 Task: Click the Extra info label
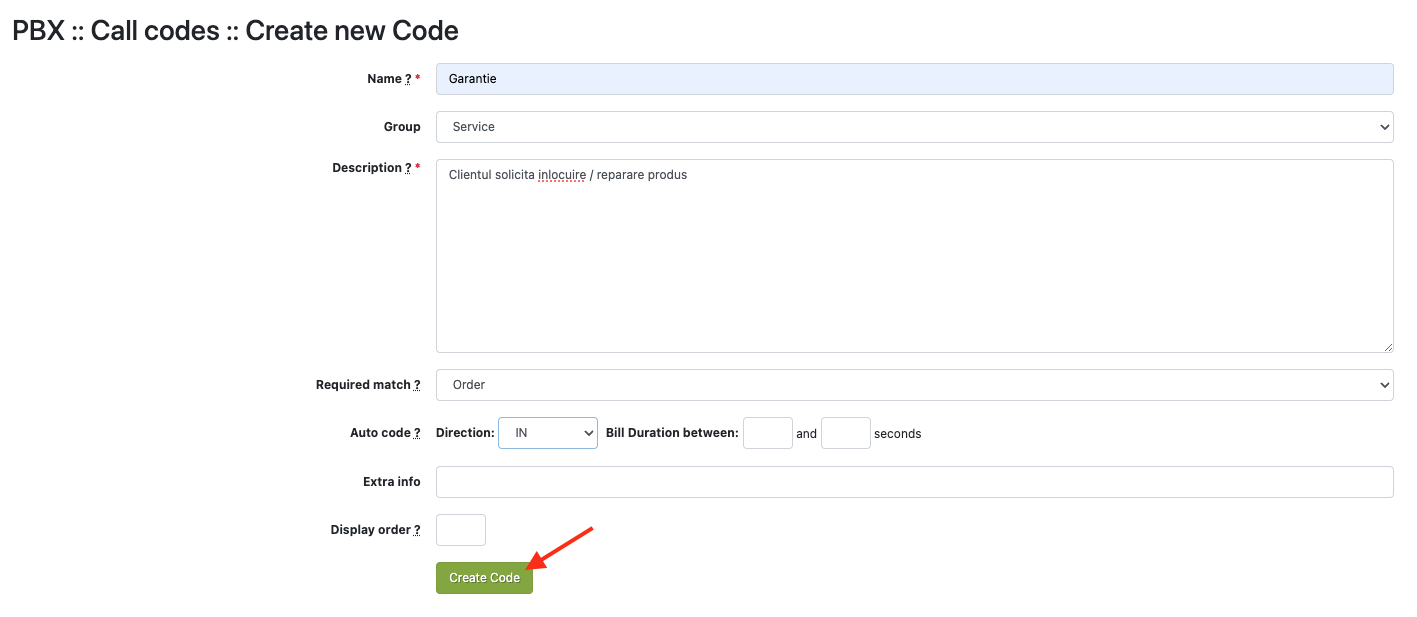coord(391,482)
